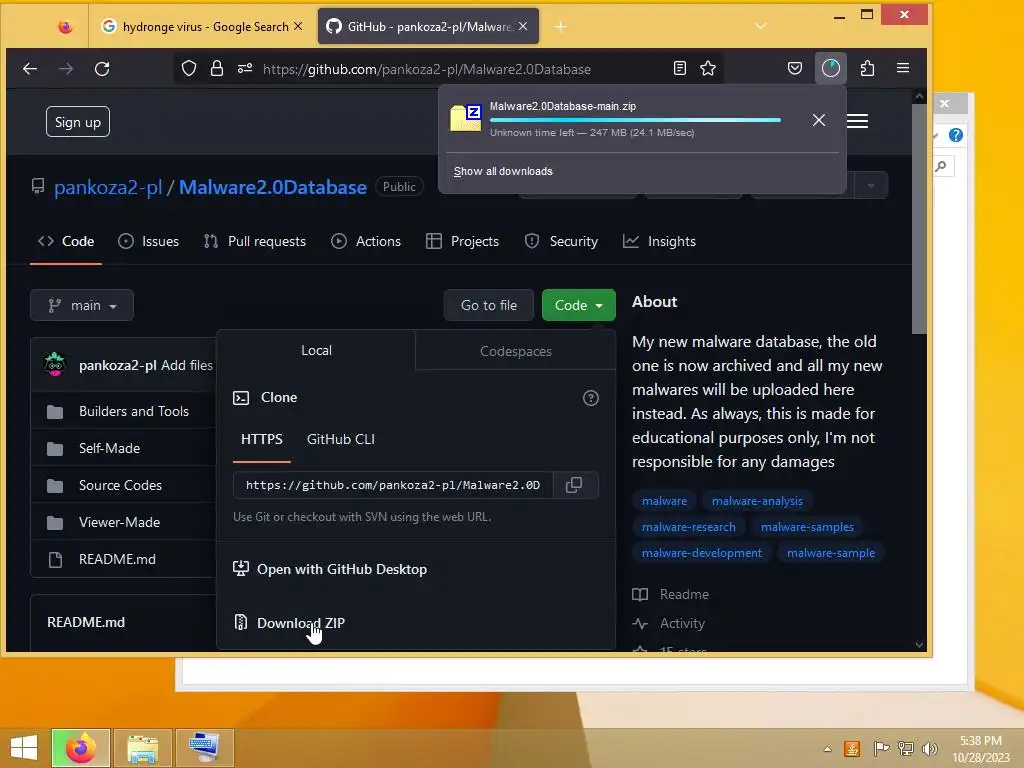Viewport: 1024px width, 768px height.
Task: Open the Issues tab
Action: pyautogui.click(x=148, y=242)
